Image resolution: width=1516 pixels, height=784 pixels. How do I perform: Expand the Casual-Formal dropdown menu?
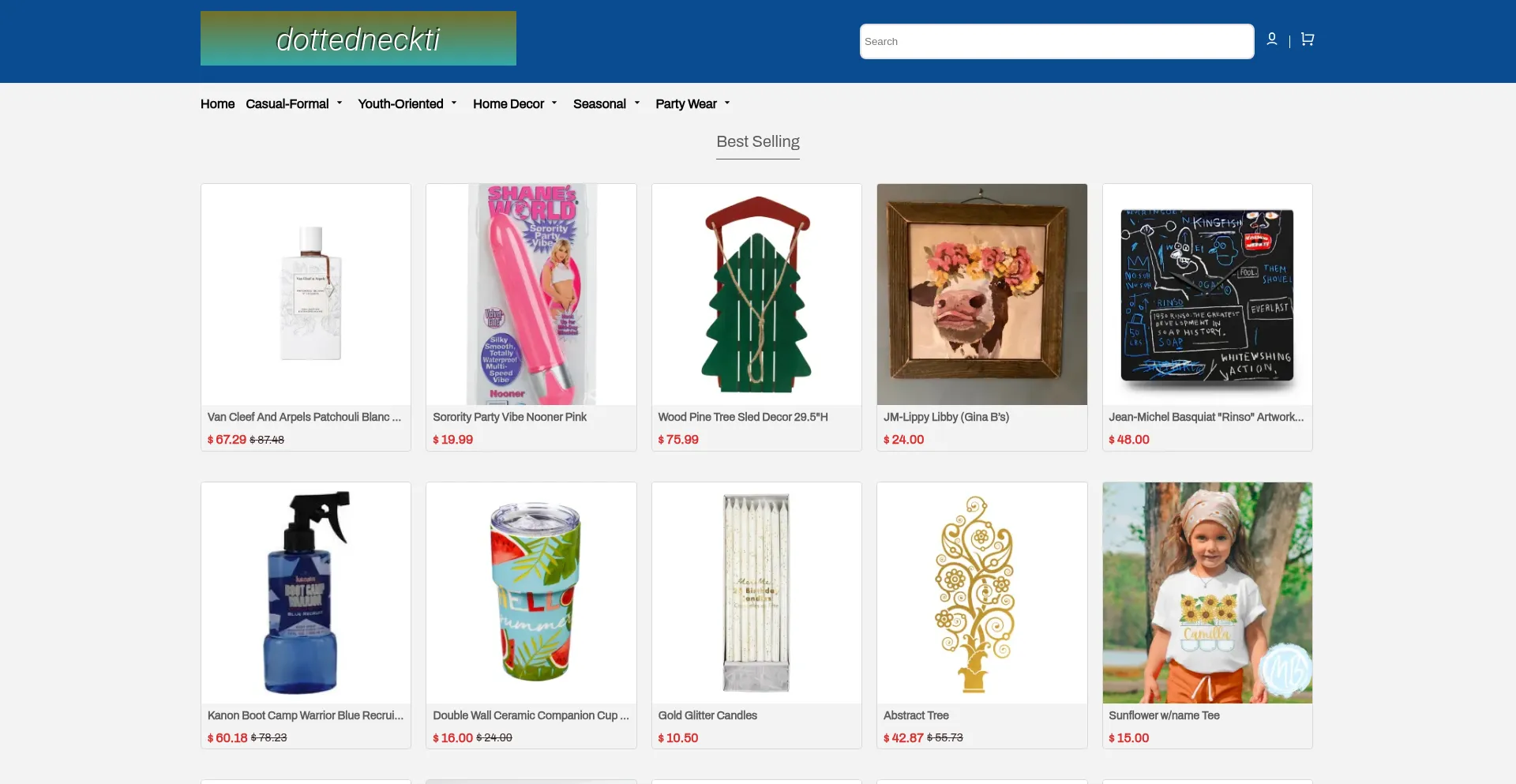click(x=295, y=103)
